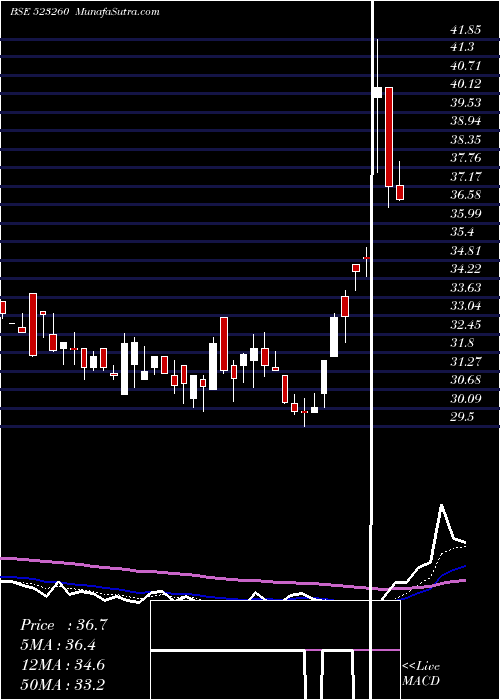This screenshot has height=700, width=500.
Task: Select the 33.04 price axis label
Action: [x=466, y=306]
